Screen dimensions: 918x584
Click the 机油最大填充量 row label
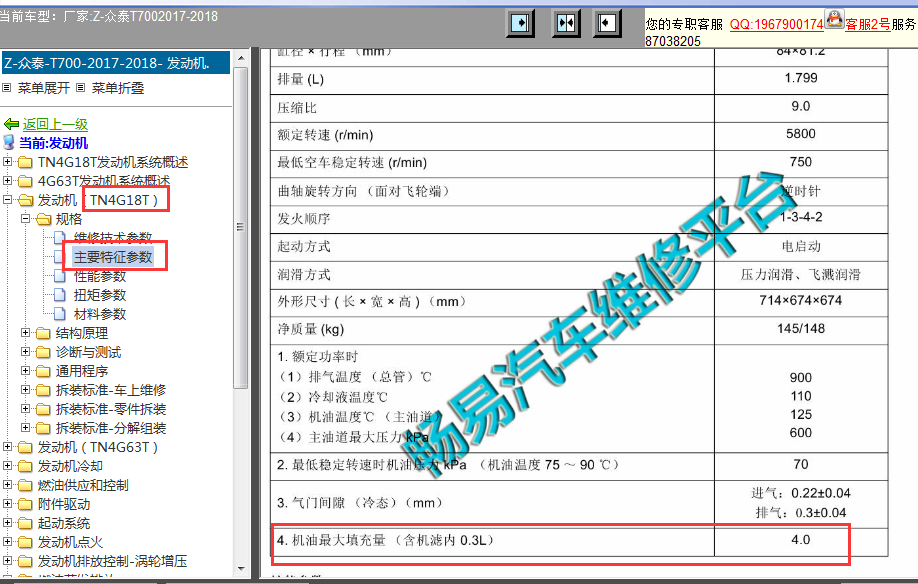pyautogui.click(x=385, y=540)
